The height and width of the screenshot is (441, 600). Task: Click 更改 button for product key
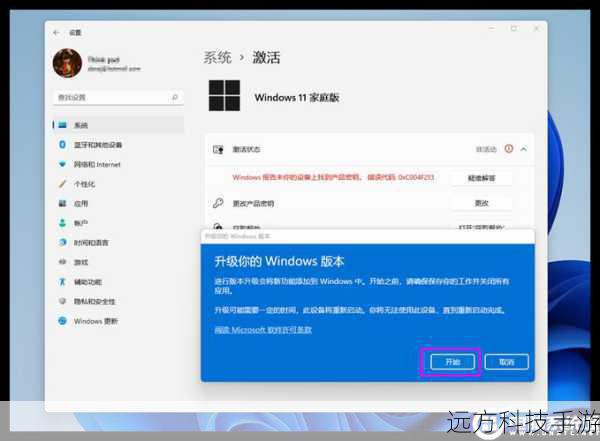[481, 203]
